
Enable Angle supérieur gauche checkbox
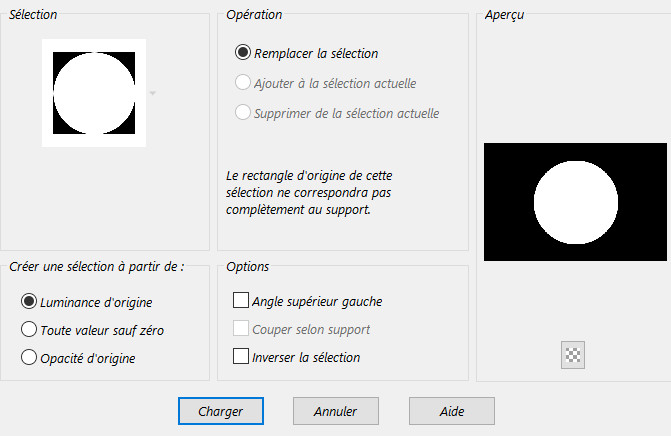[x=241, y=300]
